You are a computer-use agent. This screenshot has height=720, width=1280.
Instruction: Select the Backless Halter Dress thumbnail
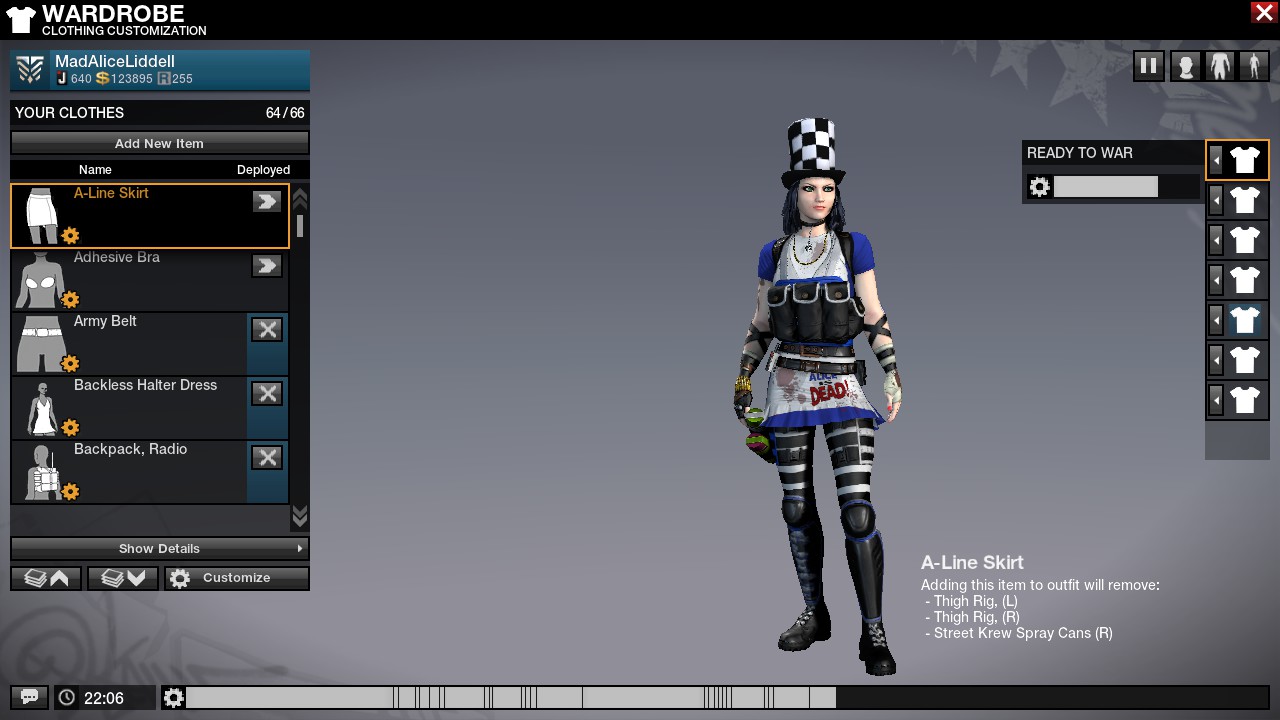(x=41, y=407)
